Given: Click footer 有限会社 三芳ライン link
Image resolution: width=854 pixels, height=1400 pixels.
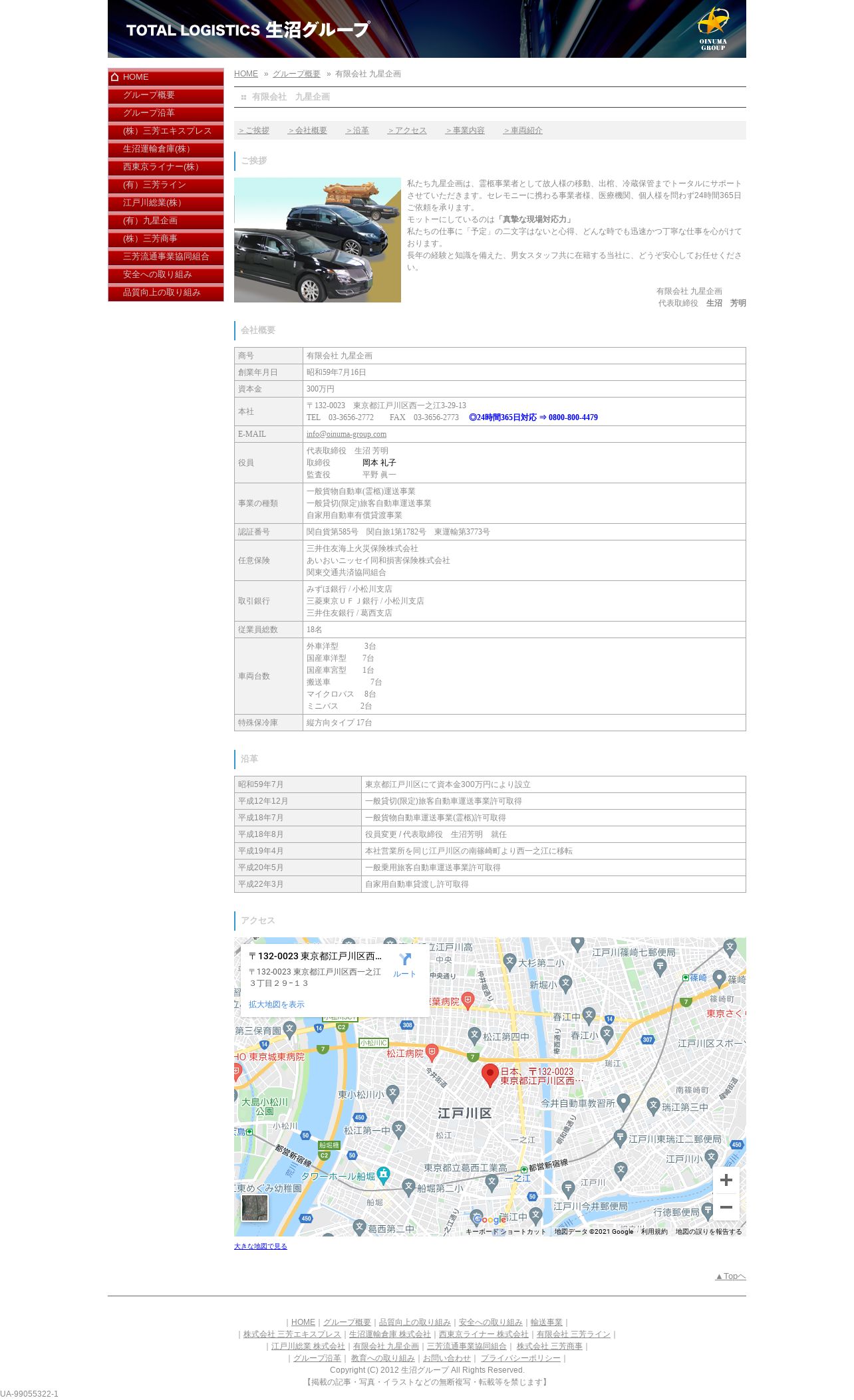Looking at the screenshot, I should tap(573, 1334).
